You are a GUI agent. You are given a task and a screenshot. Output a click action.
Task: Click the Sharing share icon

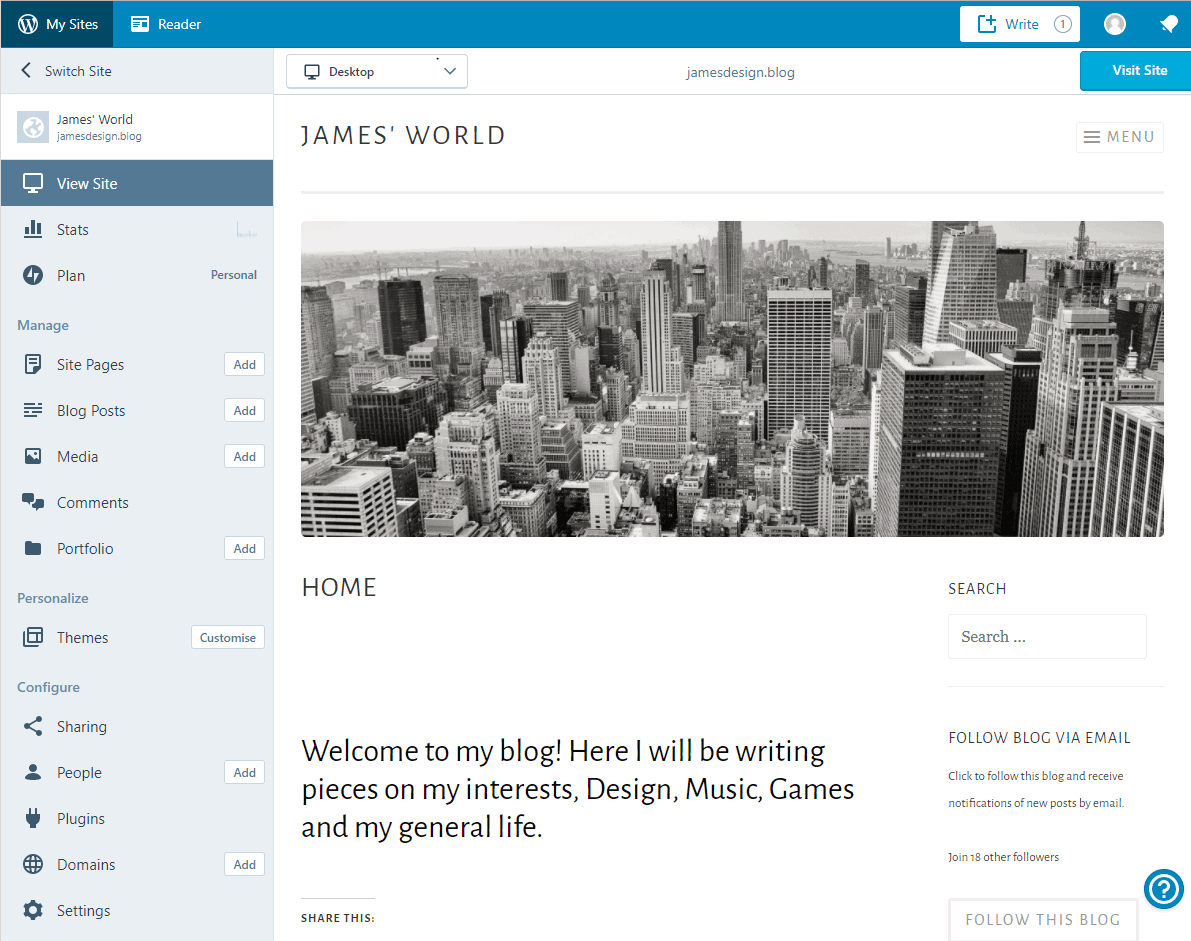(x=33, y=726)
